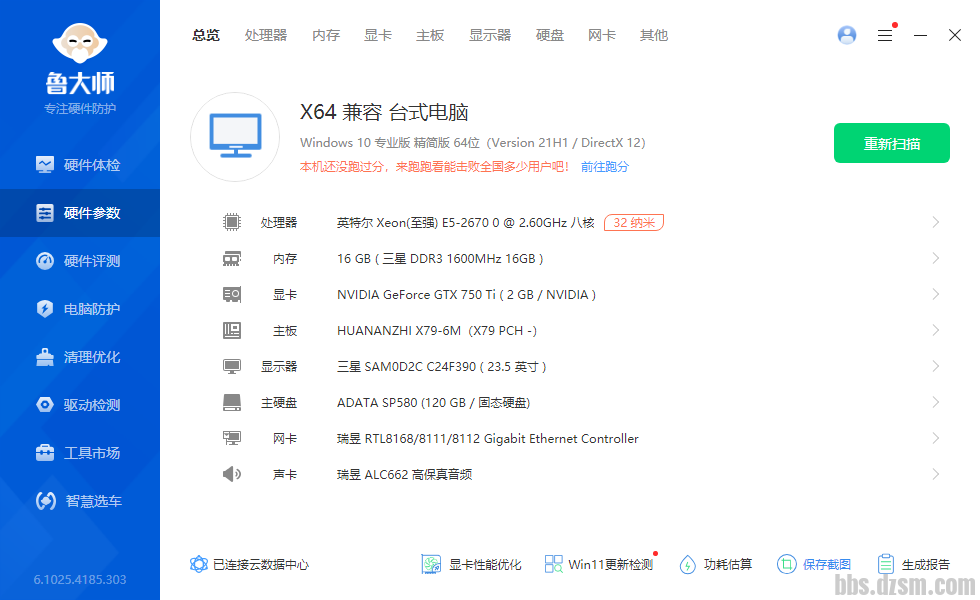The width and height of the screenshot is (980, 600).
Task: Switch to the 硬盘 tab
Action: [550, 35]
